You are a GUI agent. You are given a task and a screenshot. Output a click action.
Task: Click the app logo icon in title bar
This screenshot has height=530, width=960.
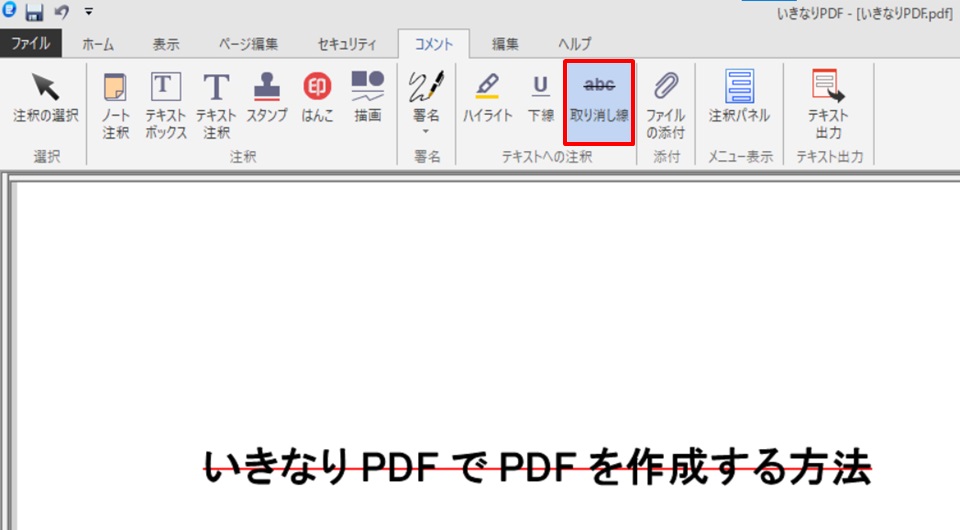pyautogui.click(x=9, y=9)
